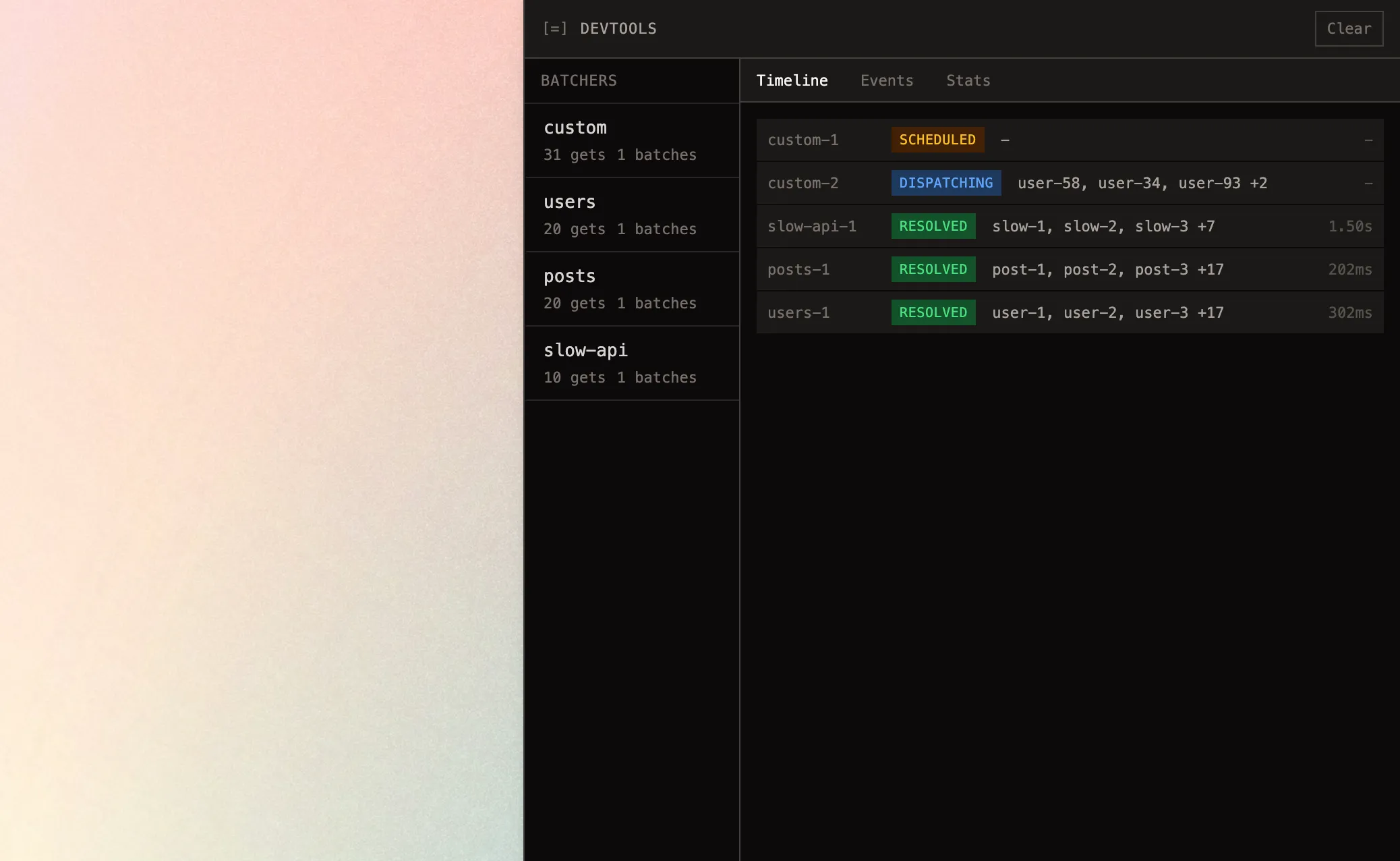Viewport: 1400px width, 861px height.
Task: Click '10 gets 1 batches' under slow-api
Action: (x=620, y=377)
